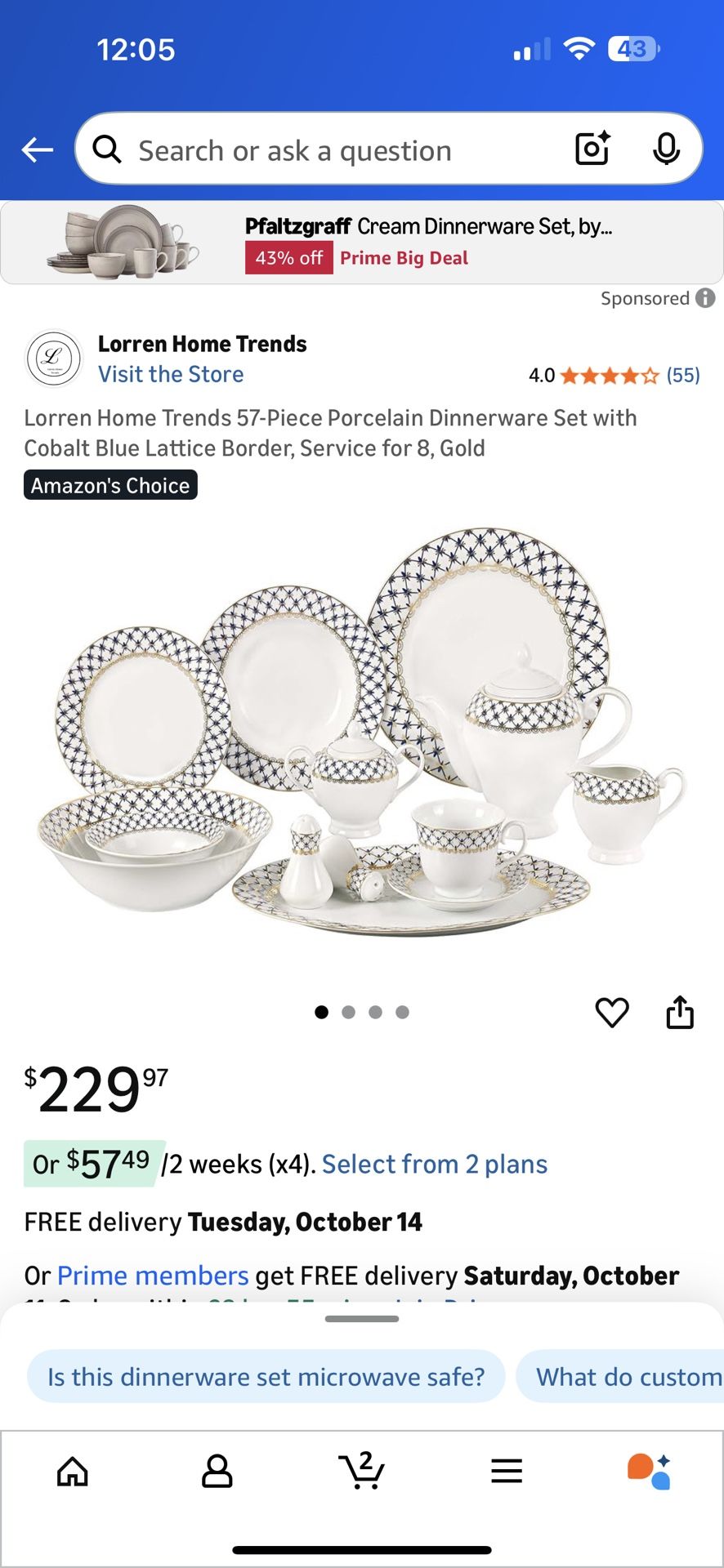The height and width of the screenshot is (1568, 724).
Task: Open camera lens search icon
Action: [x=593, y=149]
